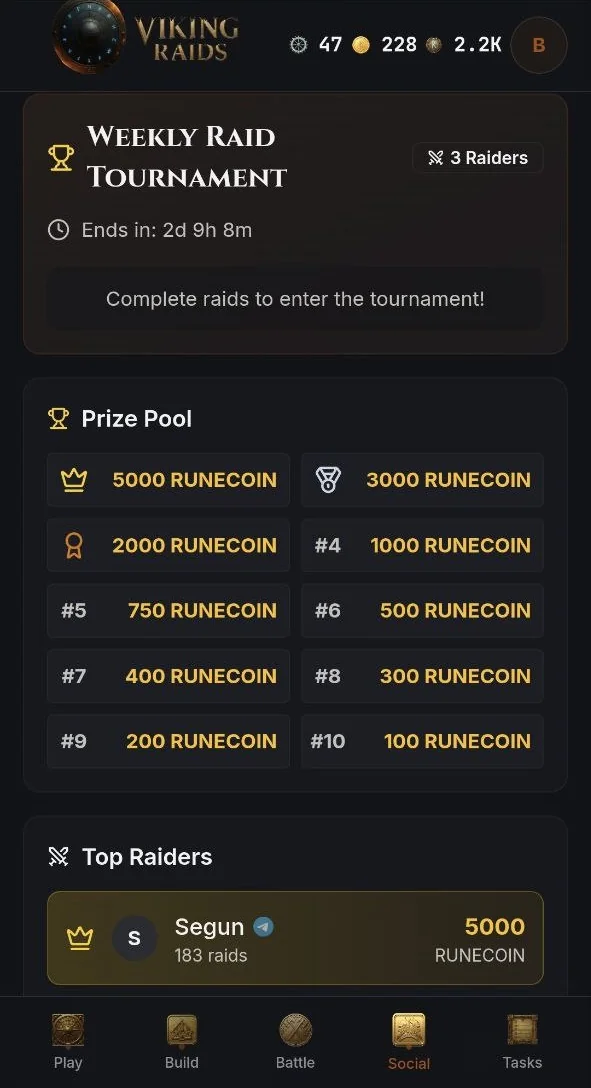
Task: Open profile avatar labeled B
Action: pos(539,45)
